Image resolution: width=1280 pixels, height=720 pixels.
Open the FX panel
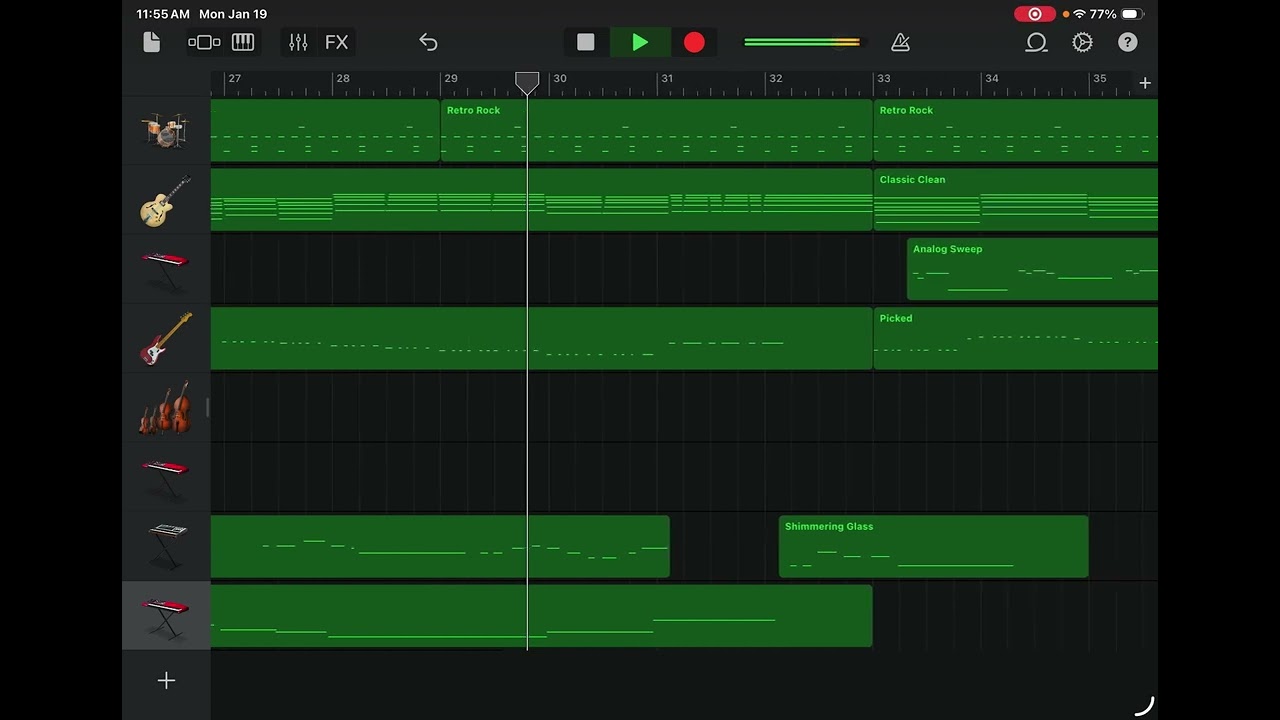[x=337, y=42]
